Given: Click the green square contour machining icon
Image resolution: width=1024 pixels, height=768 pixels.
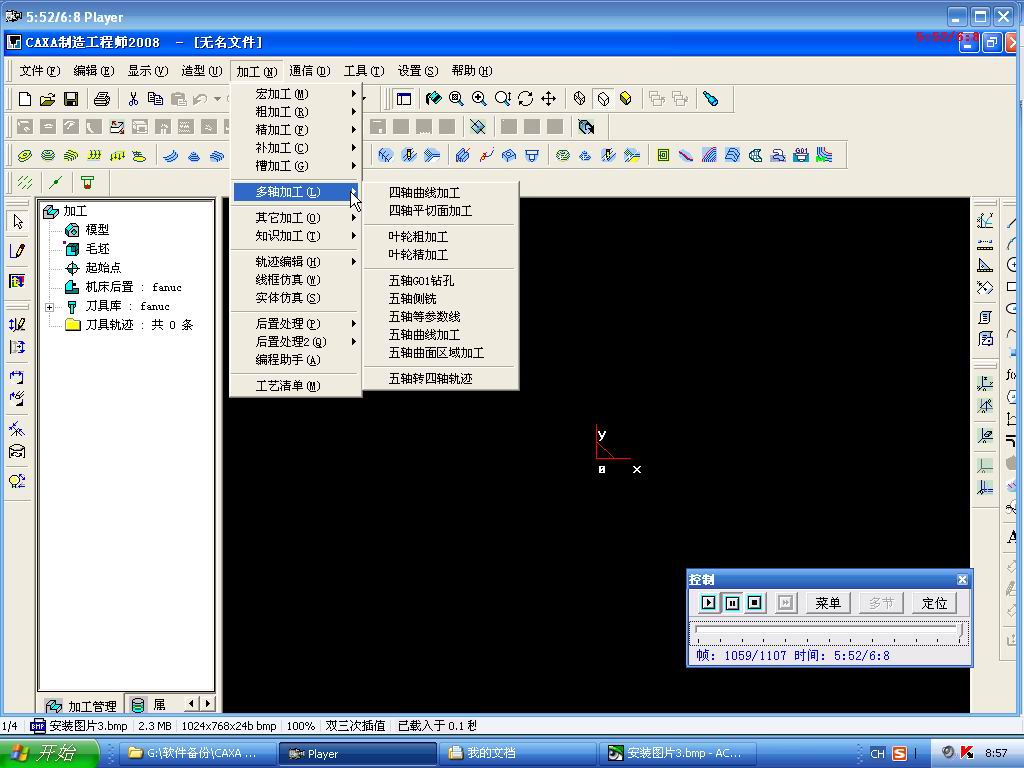Looking at the screenshot, I should click(663, 155).
